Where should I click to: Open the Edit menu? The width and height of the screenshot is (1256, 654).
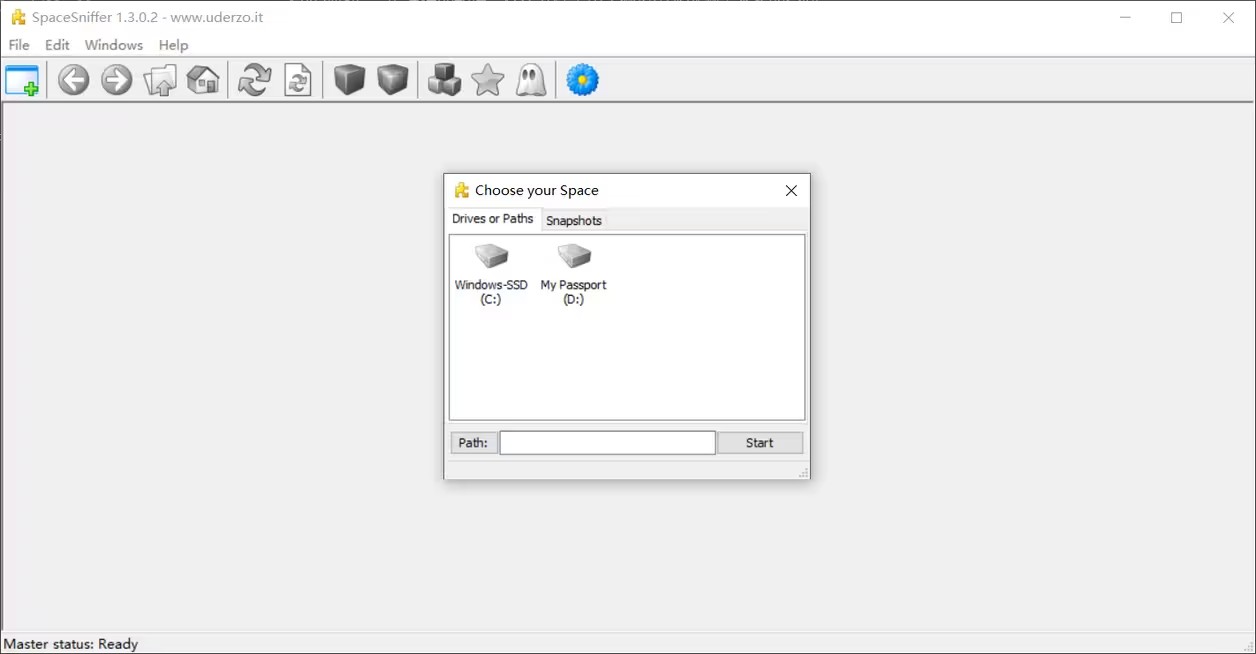pyautogui.click(x=57, y=45)
